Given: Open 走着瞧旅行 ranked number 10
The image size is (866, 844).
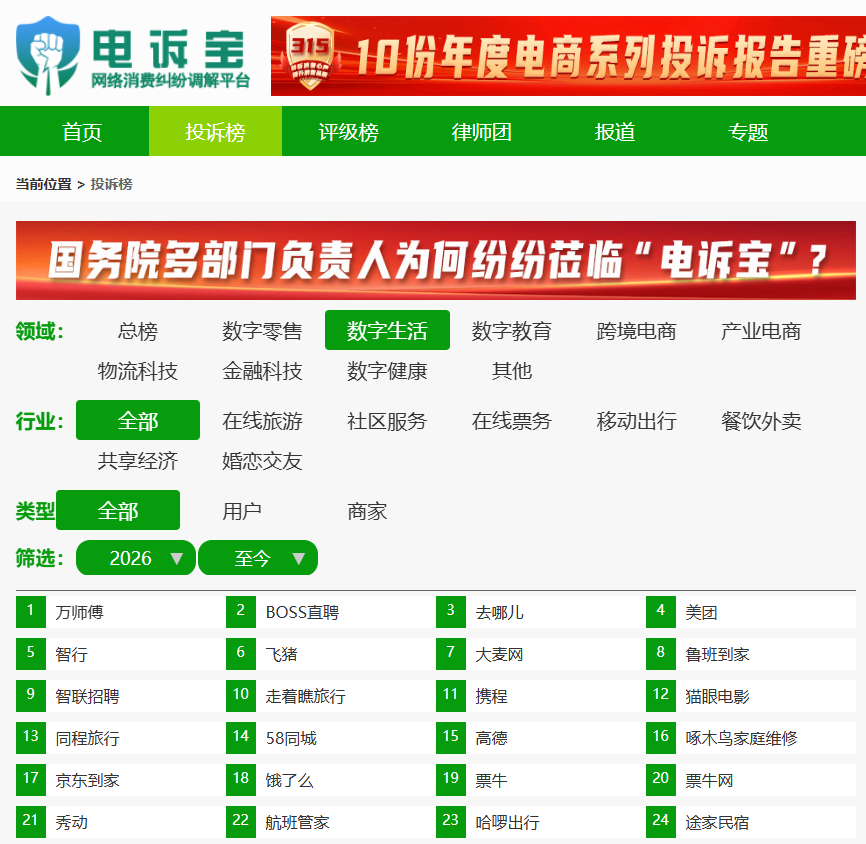Looking at the screenshot, I should [x=305, y=696].
